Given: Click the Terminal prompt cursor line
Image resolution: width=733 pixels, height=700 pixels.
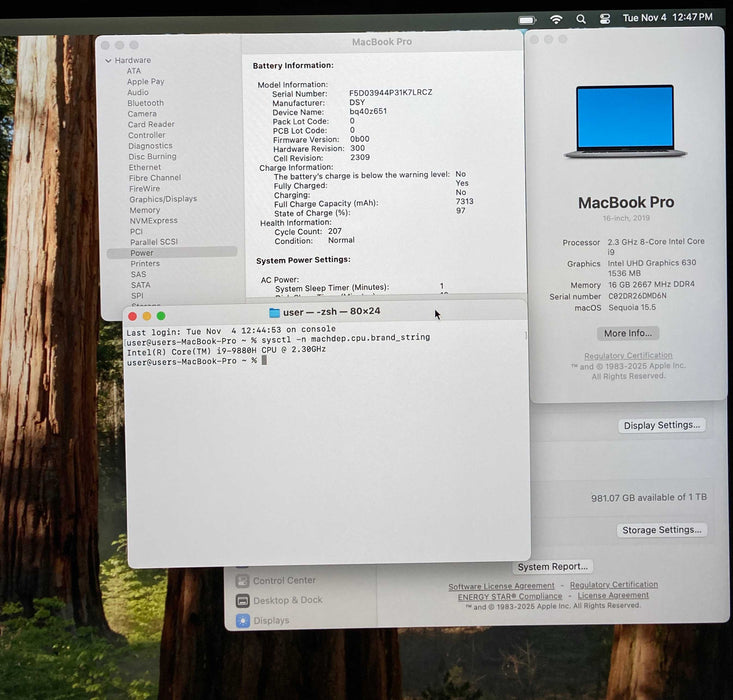Looking at the screenshot, I should pyautogui.click(x=196, y=361).
